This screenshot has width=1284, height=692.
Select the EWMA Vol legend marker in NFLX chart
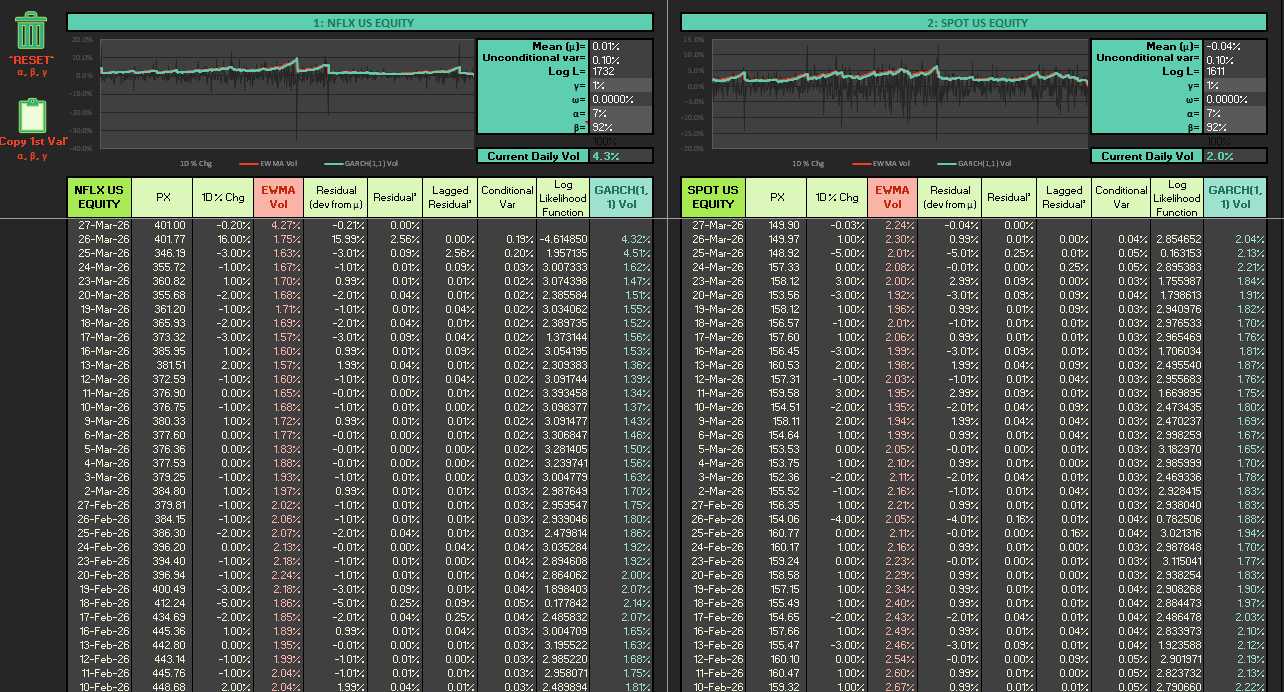pos(247,163)
